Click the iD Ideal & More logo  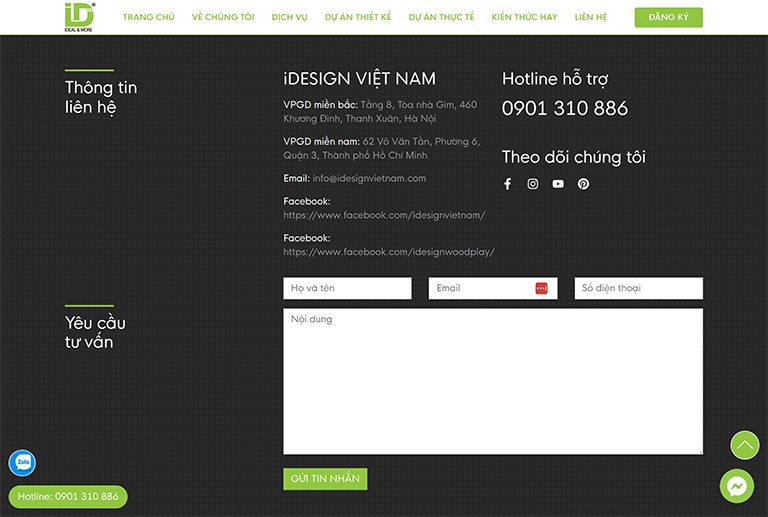click(79, 17)
